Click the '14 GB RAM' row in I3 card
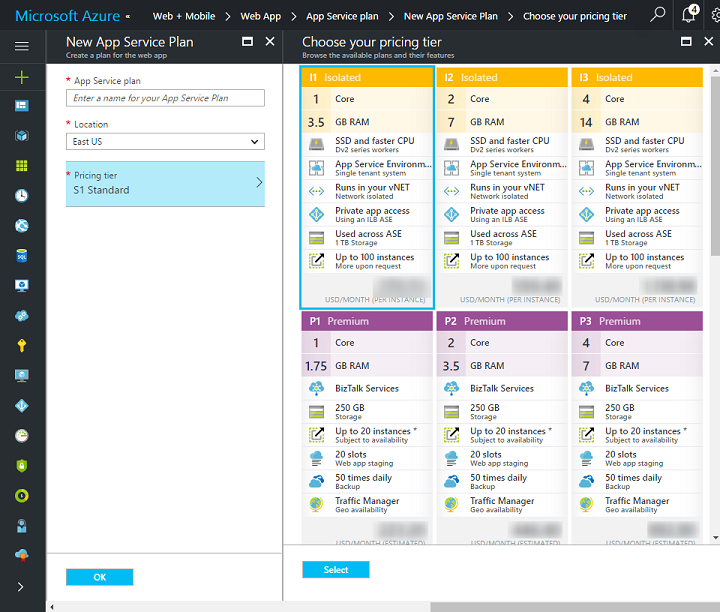Screen dimensions: 720x612 (x=637, y=122)
